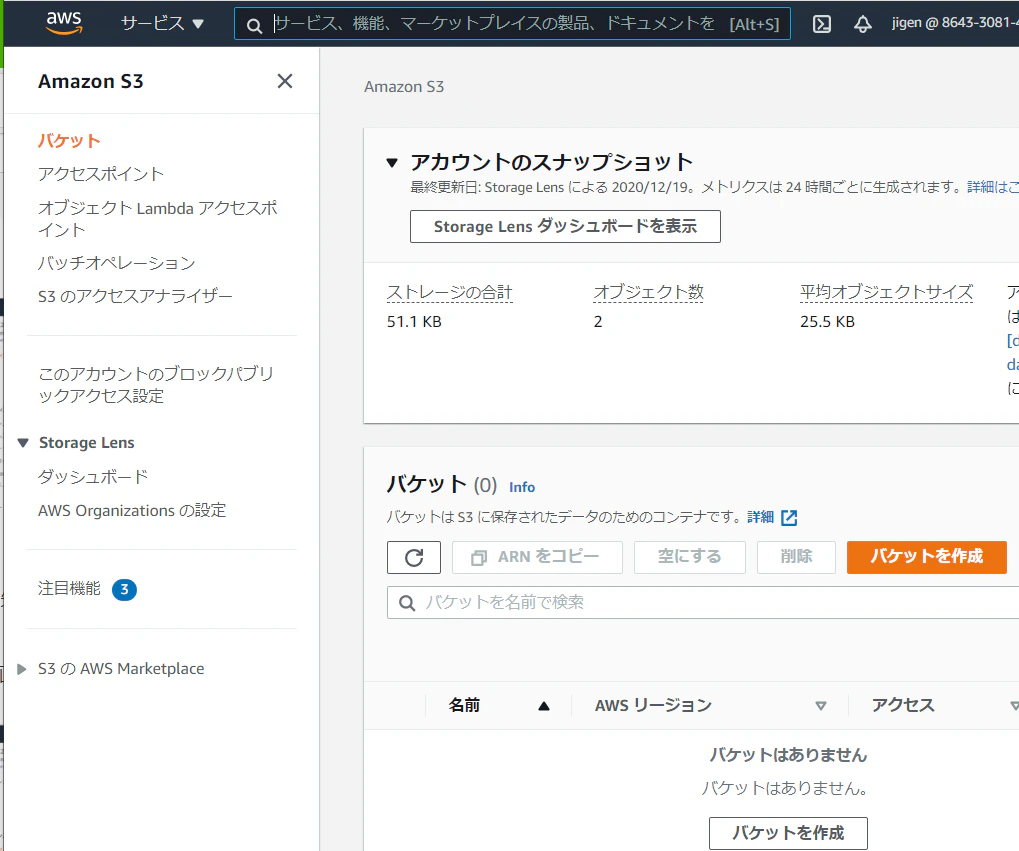
Task: Click the ARN をコピー button
Action: pyautogui.click(x=537, y=557)
